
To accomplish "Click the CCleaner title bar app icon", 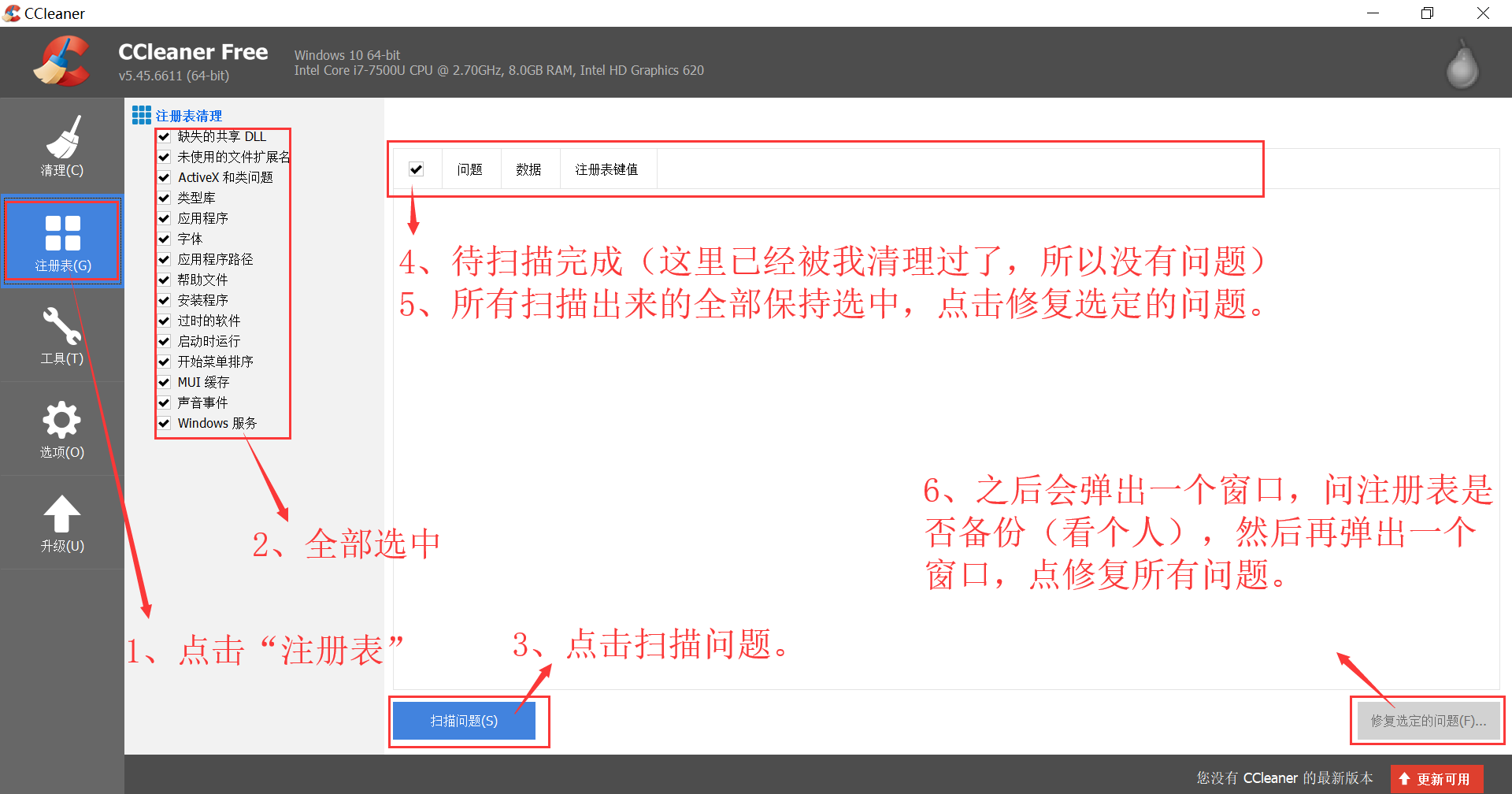I will [x=12, y=13].
